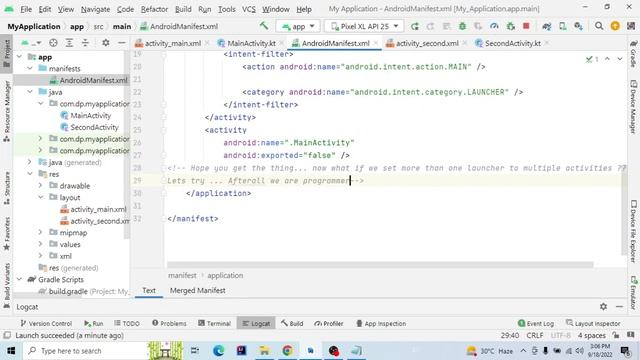Image resolution: width=640 pixels, height=360 pixels.
Task: Open the File menu
Action: coord(26,9)
